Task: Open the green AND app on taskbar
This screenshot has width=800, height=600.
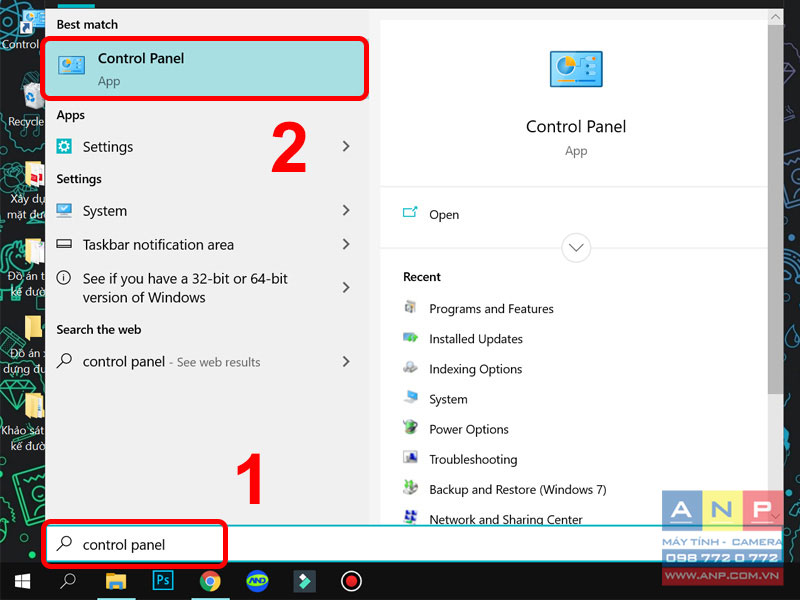Action: tap(257, 581)
